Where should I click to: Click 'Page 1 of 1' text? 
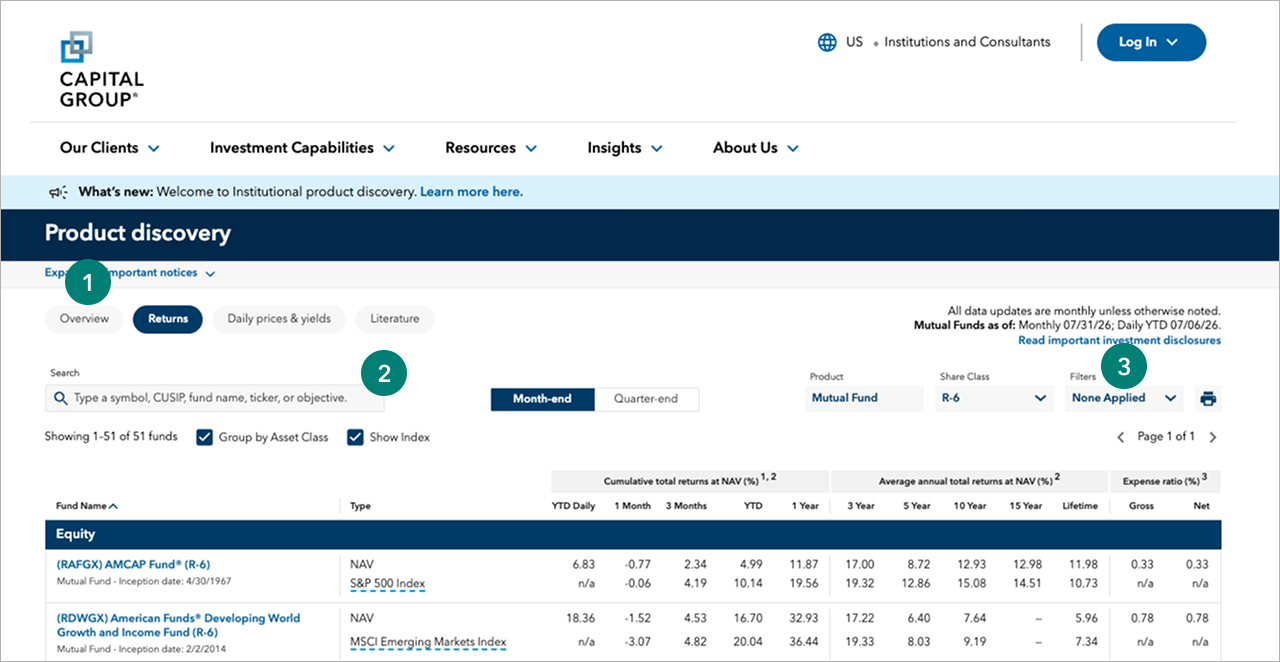tap(1167, 437)
